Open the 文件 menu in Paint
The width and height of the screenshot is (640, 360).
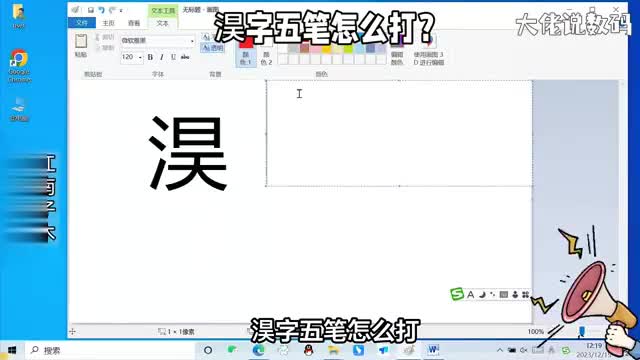(82, 23)
